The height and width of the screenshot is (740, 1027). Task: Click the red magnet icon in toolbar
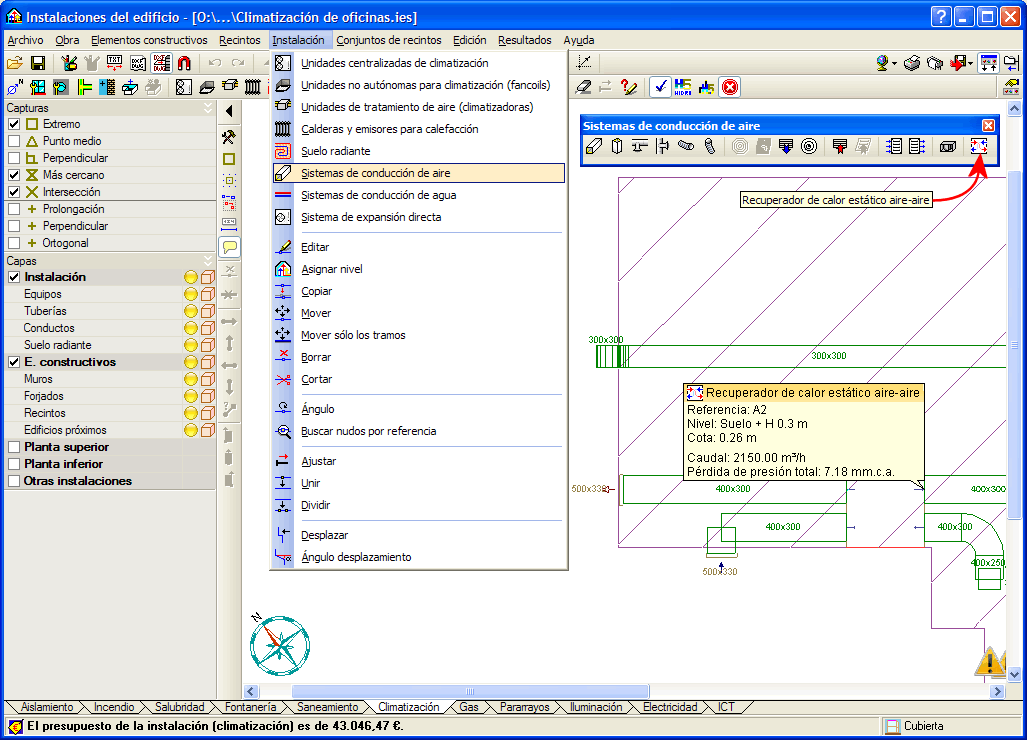point(184,63)
